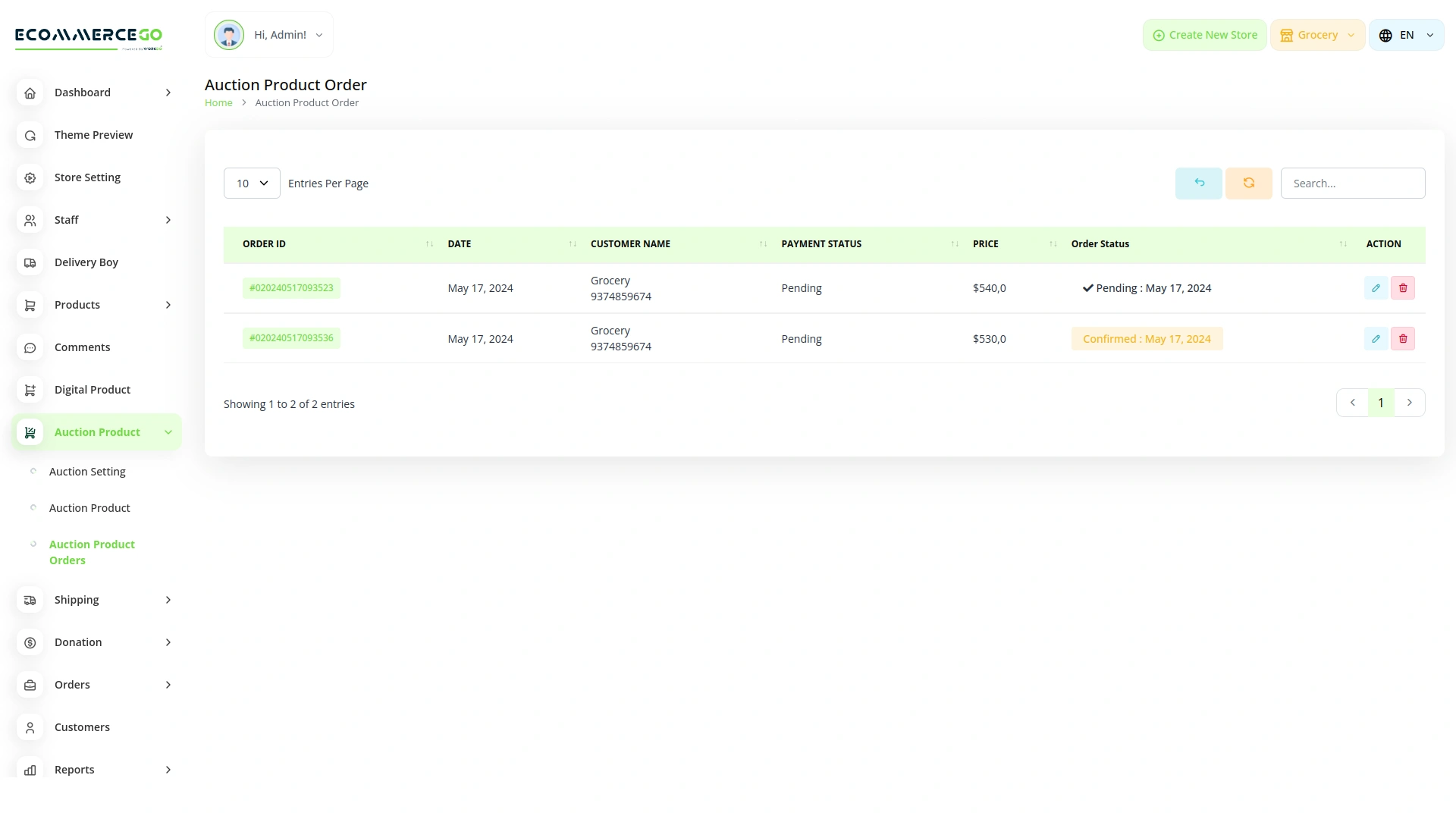Toggle sort on the ORDER ID column
The width and height of the screenshot is (1456, 819).
(x=429, y=243)
